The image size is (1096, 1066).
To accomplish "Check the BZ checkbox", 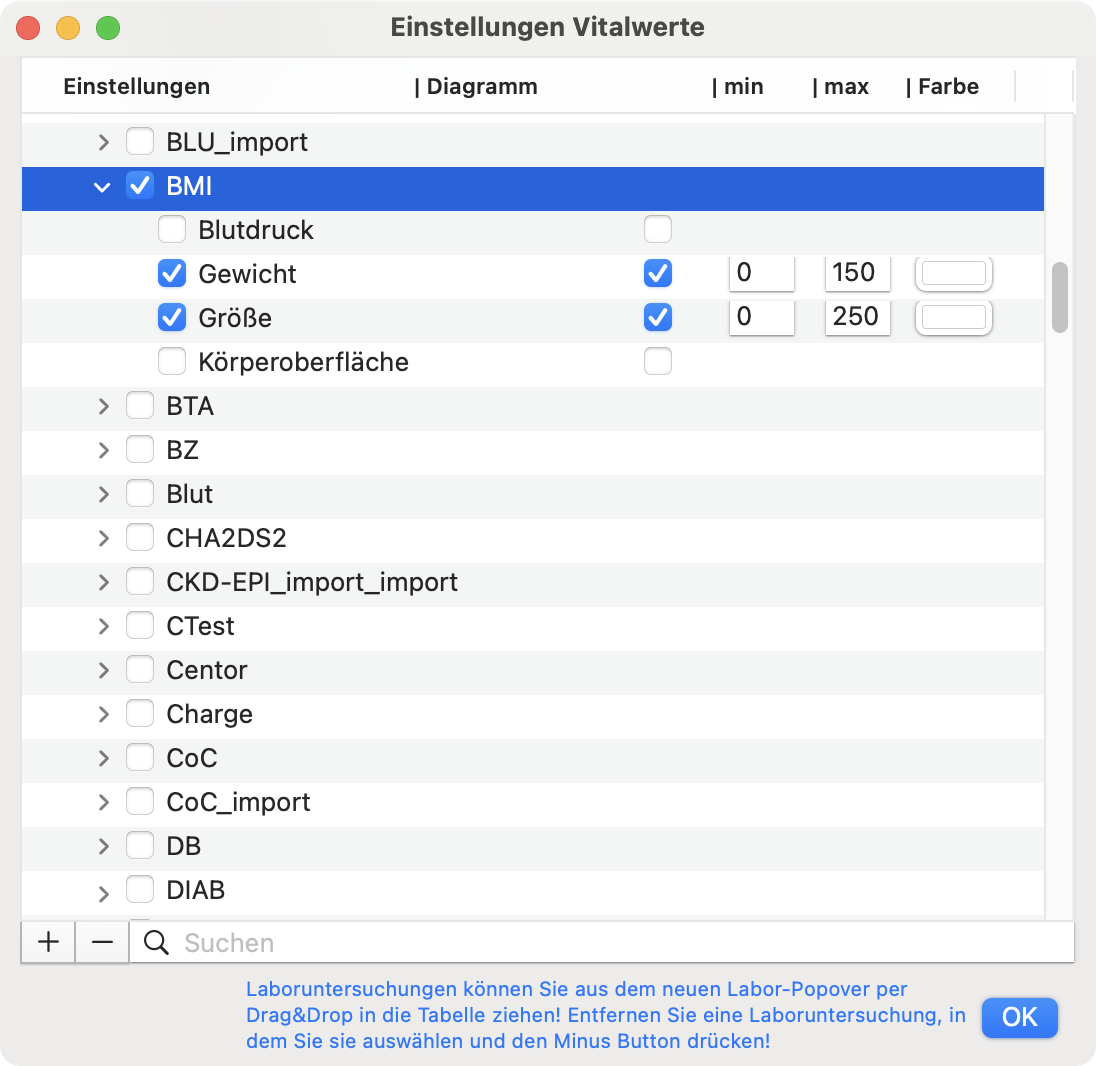I will [140, 449].
